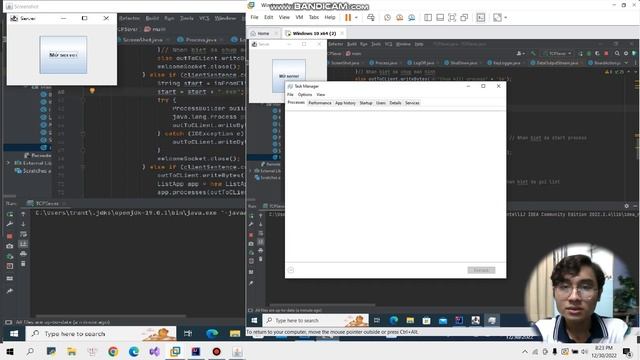
Task: Open the VMware console view icon
Action: (x=481, y=18)
